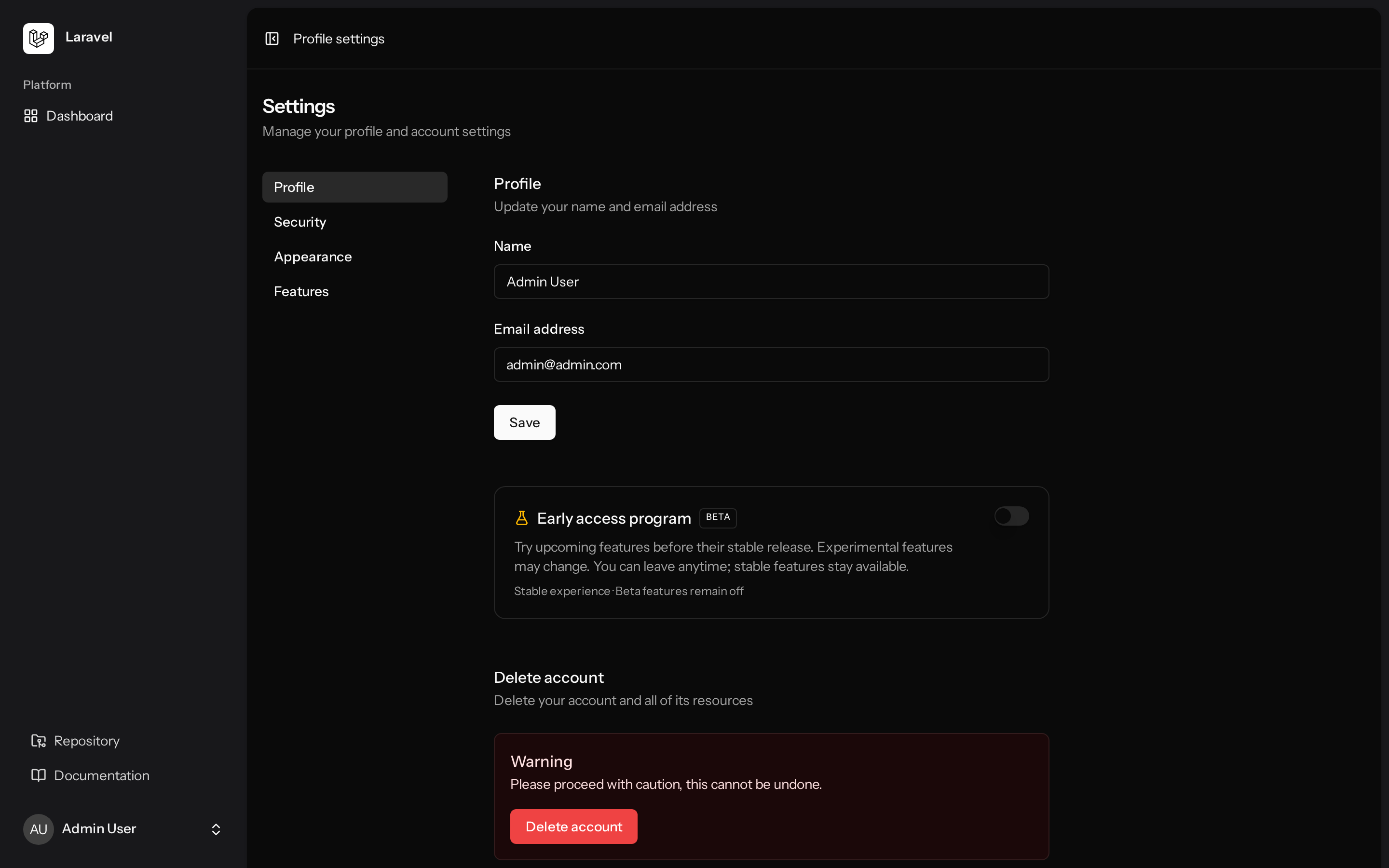1389x868 pixels.
Task: Click the 'Platform' sidebar group label
Action: [47, 84]
